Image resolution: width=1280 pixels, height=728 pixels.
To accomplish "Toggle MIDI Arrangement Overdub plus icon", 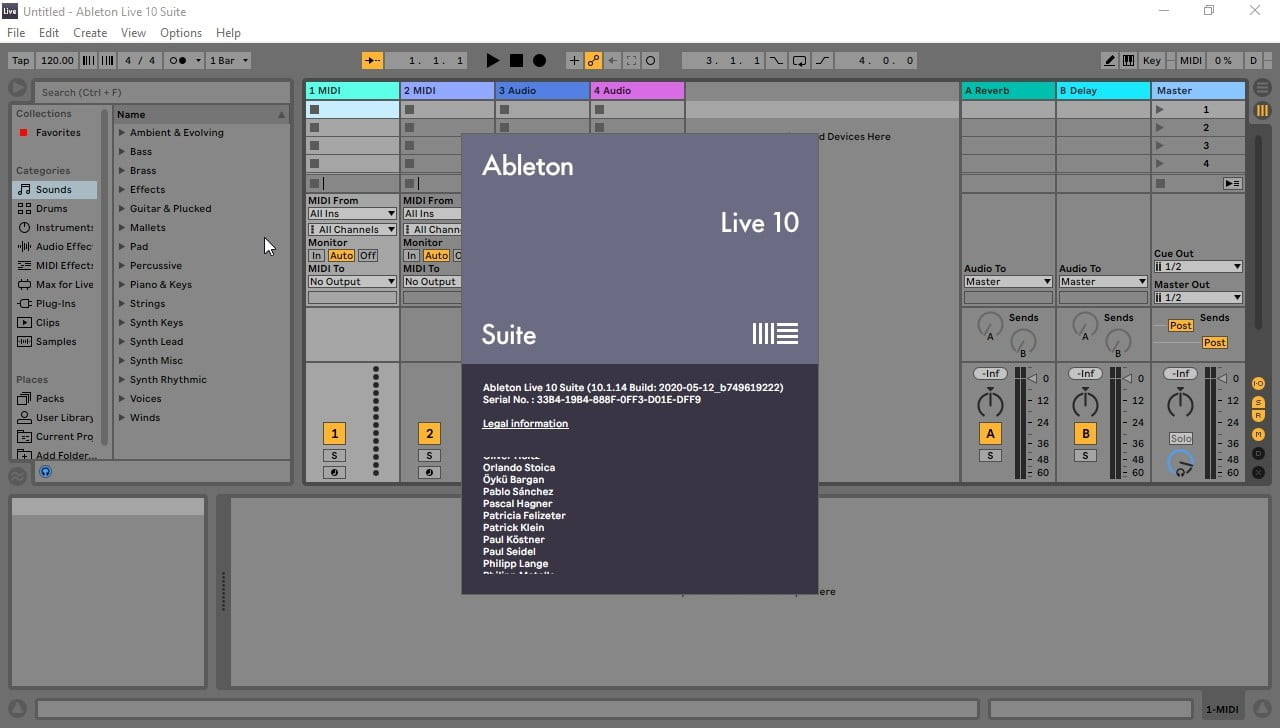I will click(x=574, y=60).
